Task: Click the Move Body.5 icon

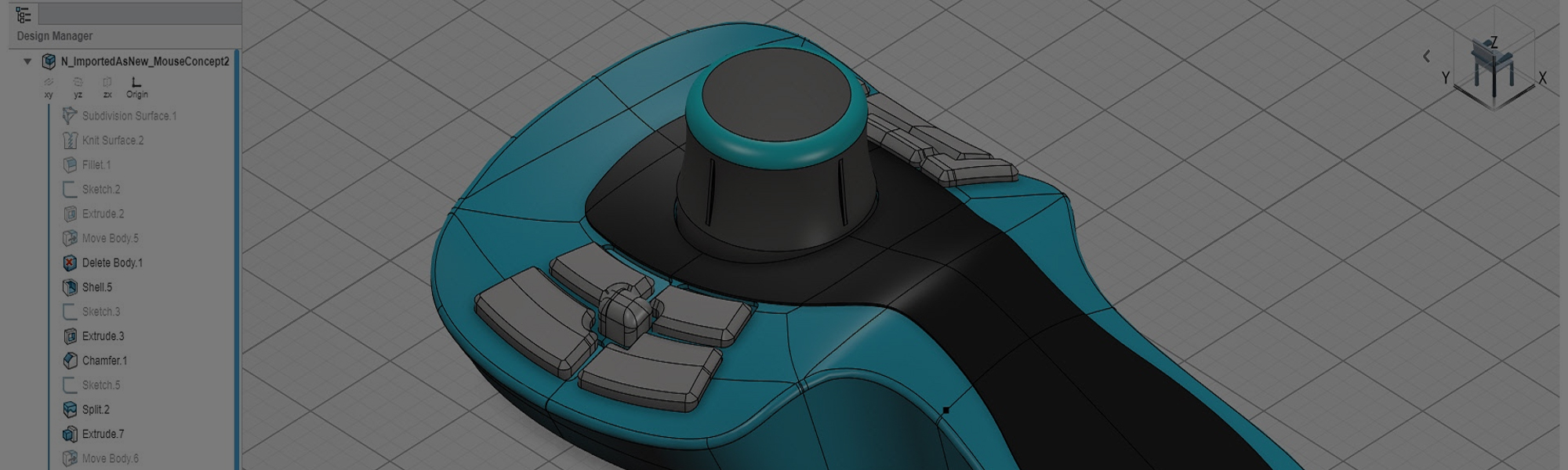Action: [x=70, y=238]
